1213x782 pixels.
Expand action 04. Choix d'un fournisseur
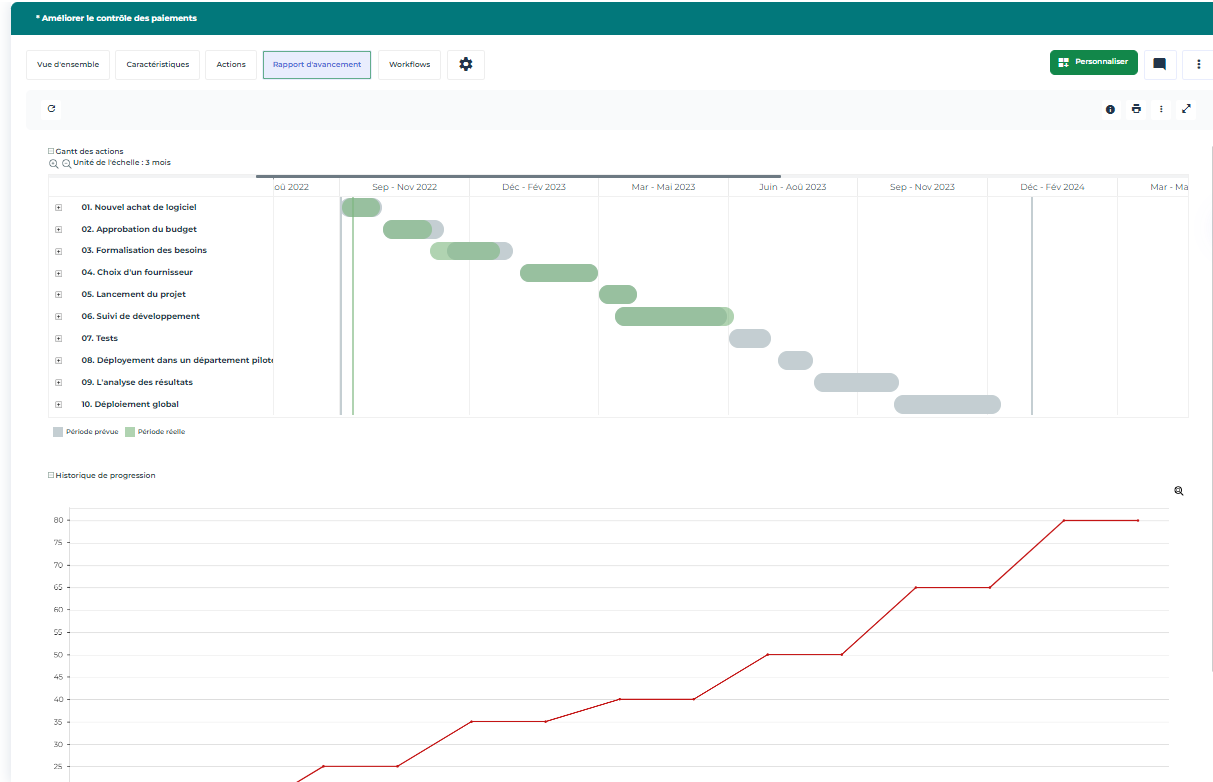[58, 273]
